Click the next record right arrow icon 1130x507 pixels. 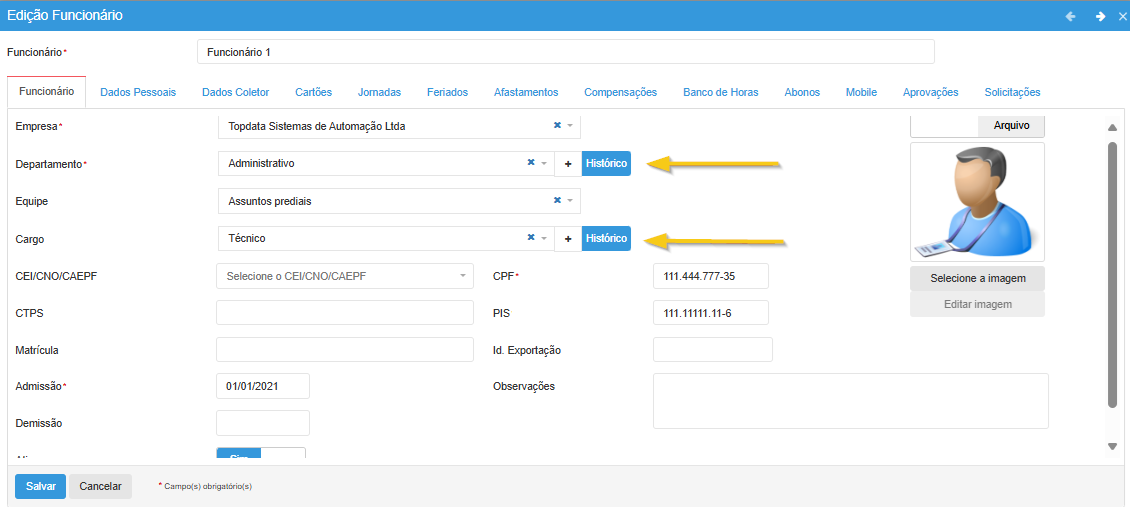(x=1100, y=16)
